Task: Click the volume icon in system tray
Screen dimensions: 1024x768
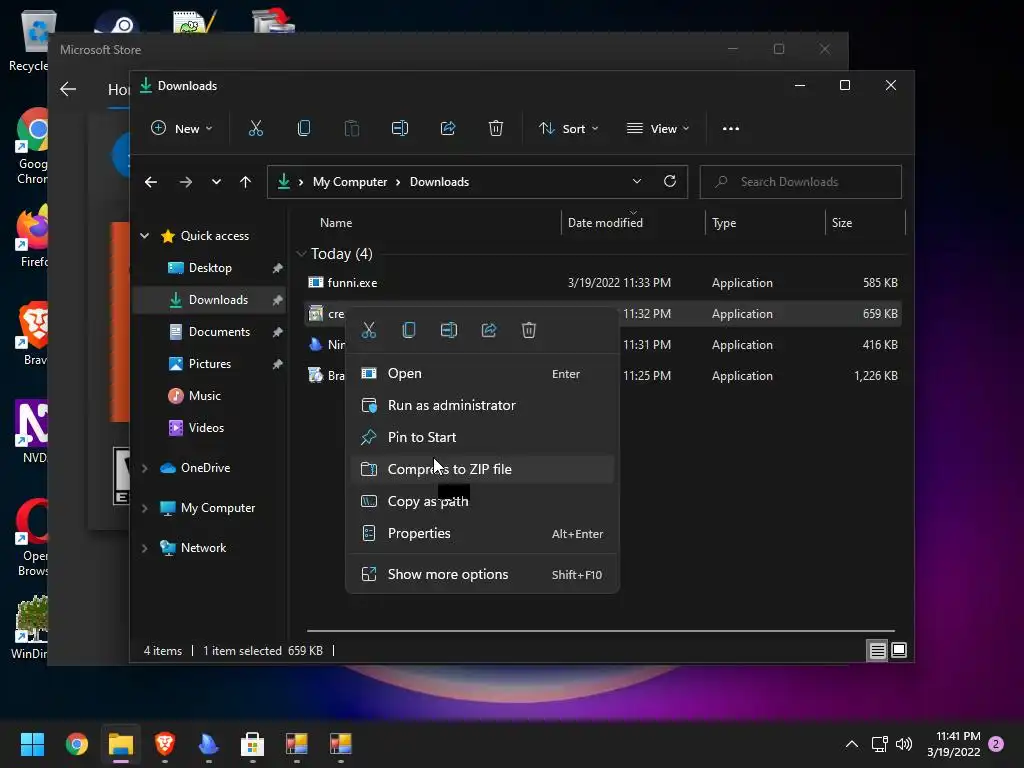Action: 904,744
